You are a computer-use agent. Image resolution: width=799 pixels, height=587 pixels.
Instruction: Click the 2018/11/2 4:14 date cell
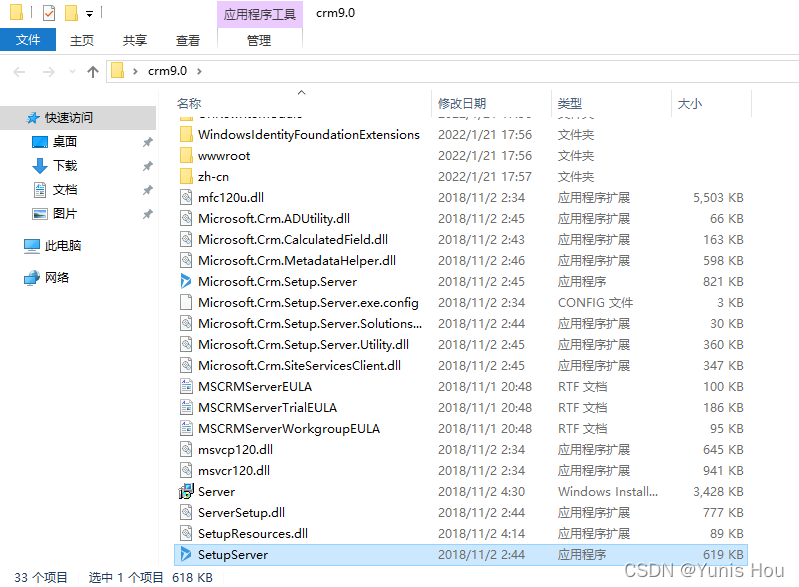tap(481, 533)
